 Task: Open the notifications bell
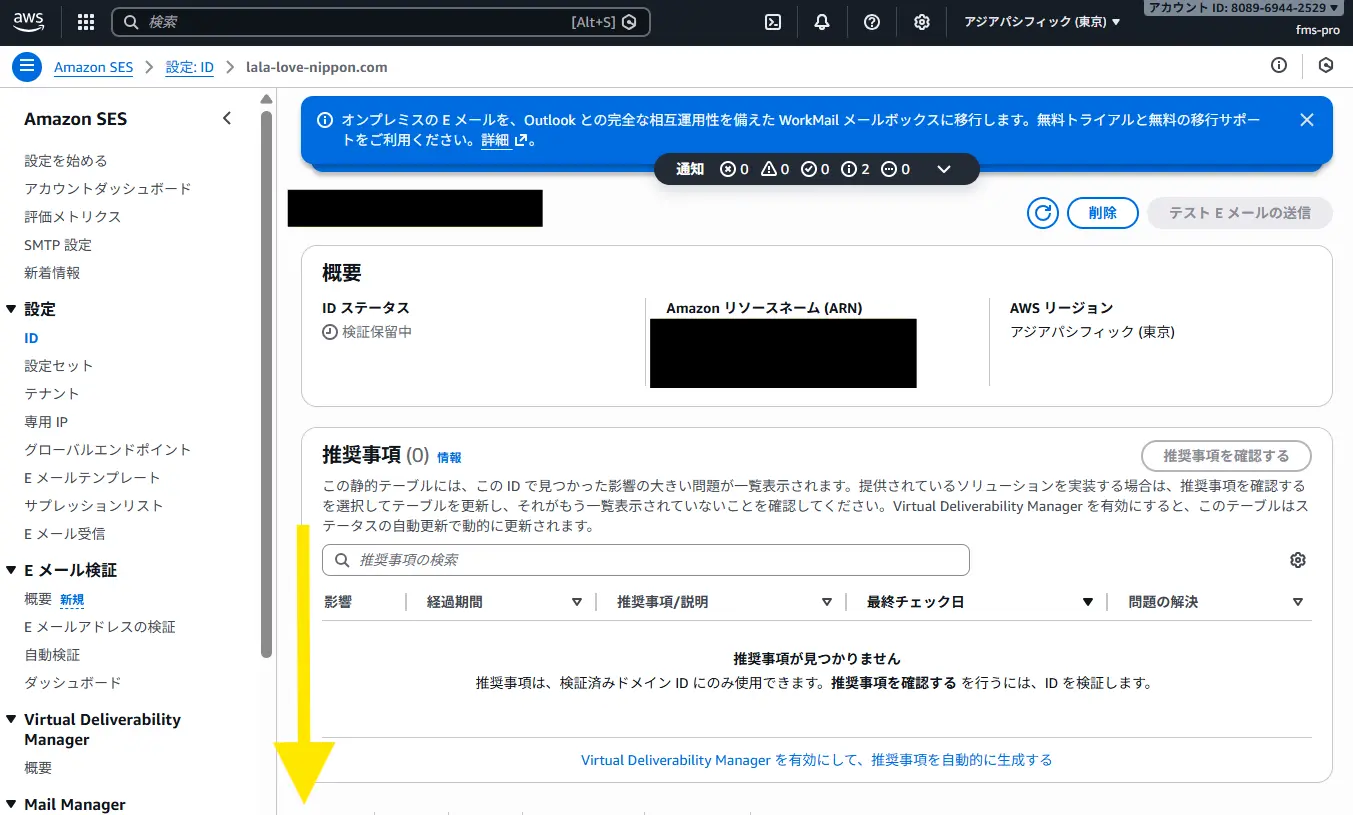click(822, 22)
